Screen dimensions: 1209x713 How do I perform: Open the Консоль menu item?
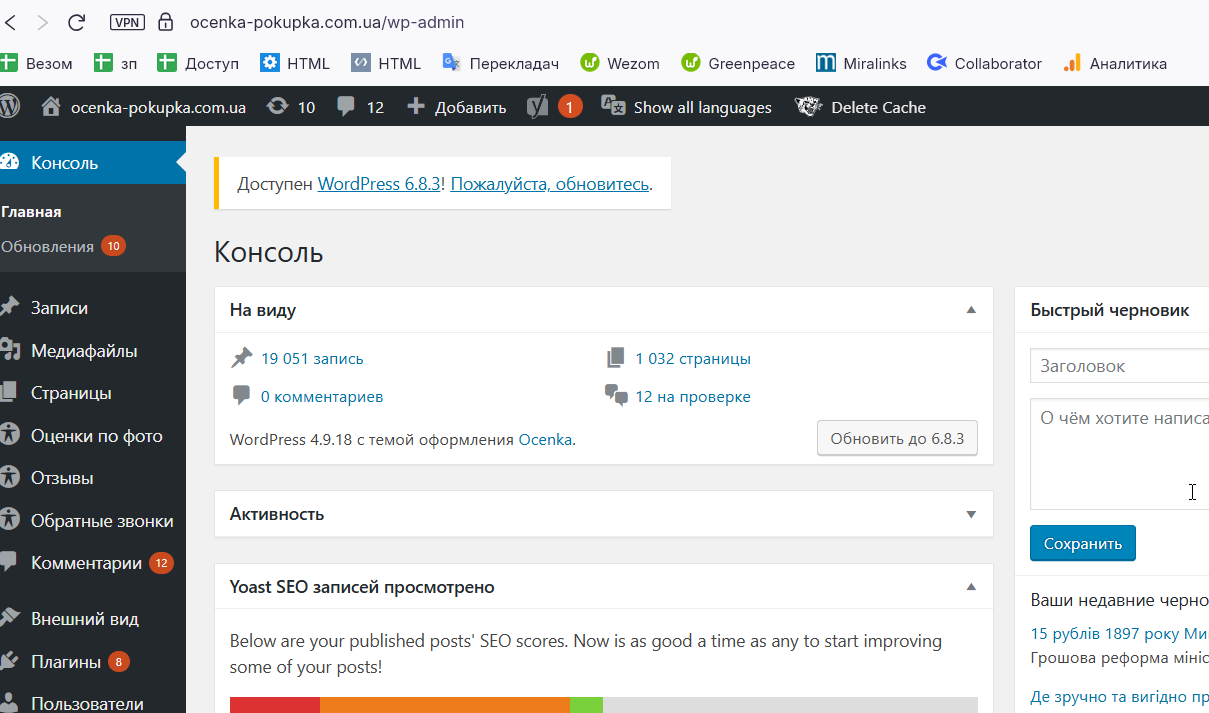(x=93, y=163)
